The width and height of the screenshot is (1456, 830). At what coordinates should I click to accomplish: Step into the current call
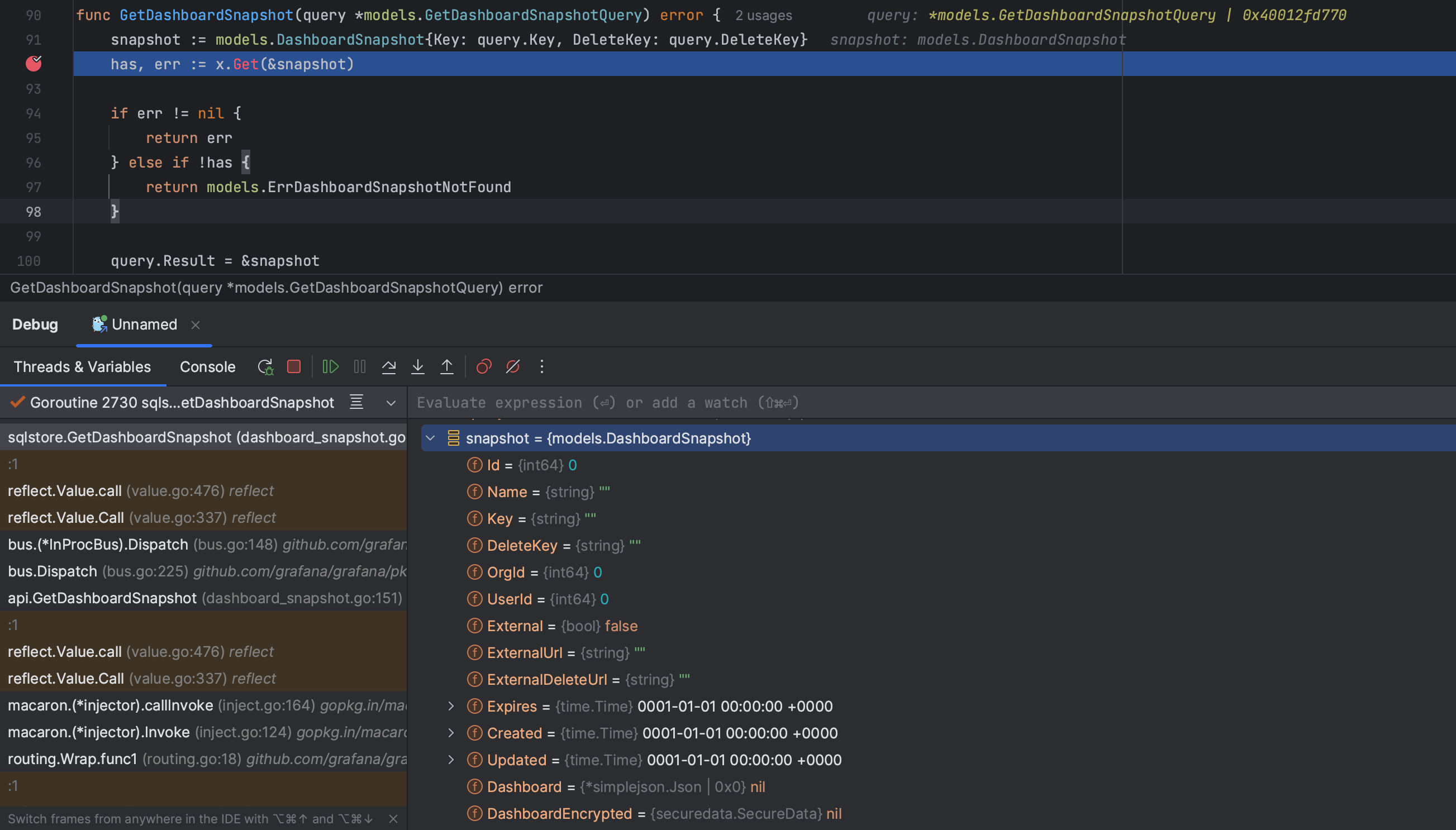418,366
